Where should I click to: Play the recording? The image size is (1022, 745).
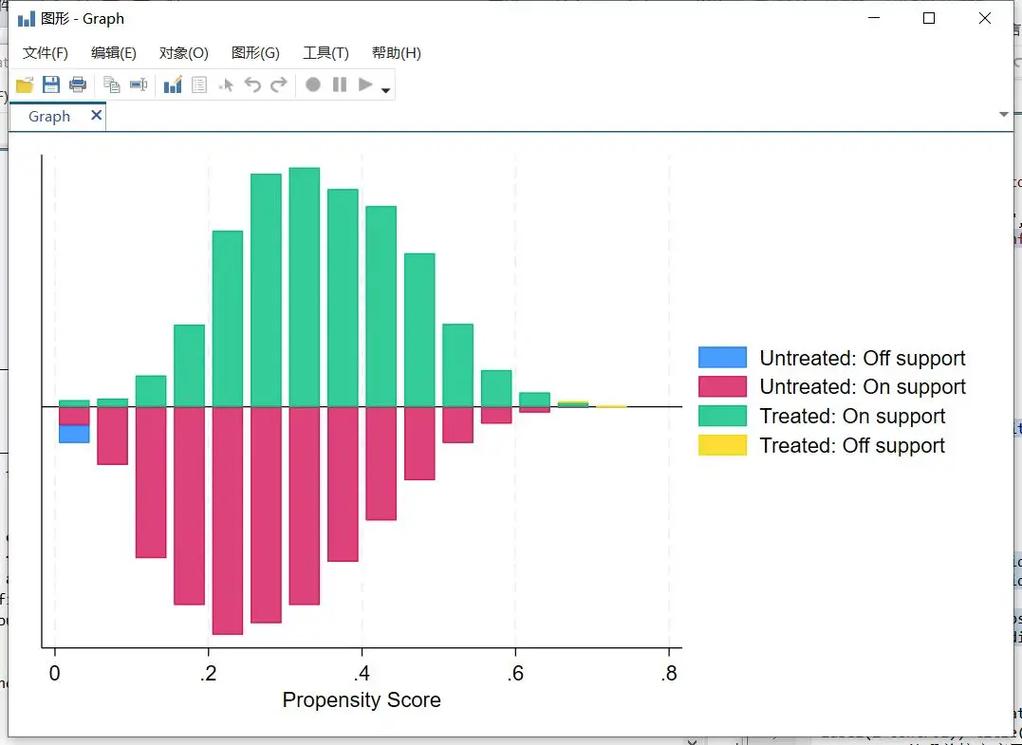click(x=366, y=85)
